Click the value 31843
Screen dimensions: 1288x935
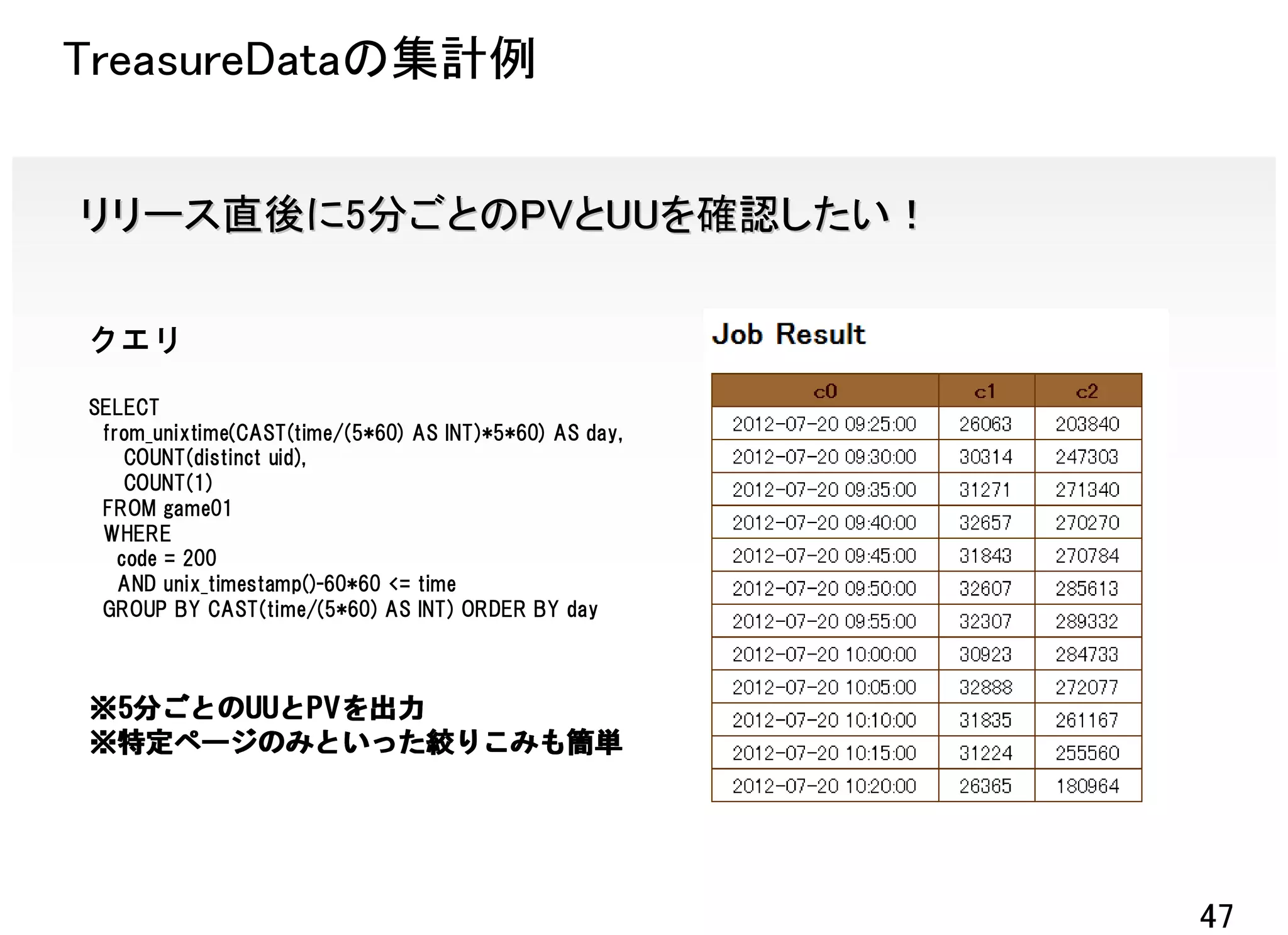point(985,555)
